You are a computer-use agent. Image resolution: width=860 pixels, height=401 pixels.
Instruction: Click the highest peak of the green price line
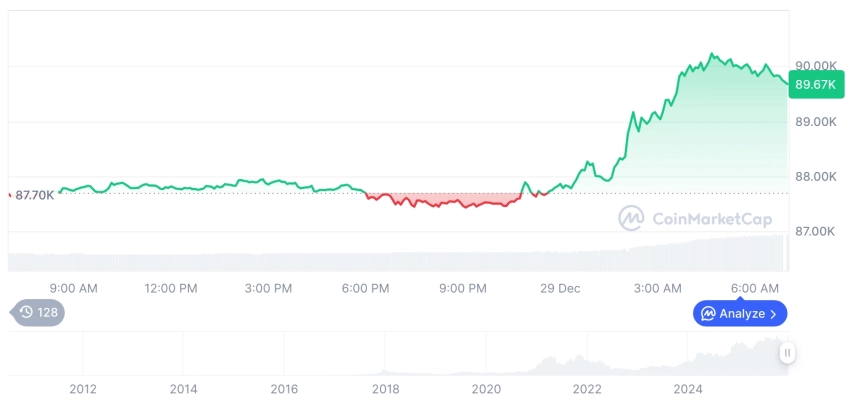click(x=712, y=54)
